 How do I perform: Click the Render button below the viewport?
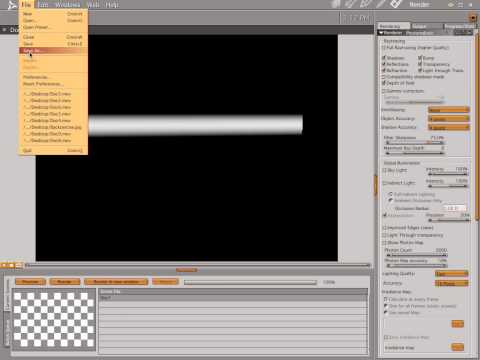point(65,282)
